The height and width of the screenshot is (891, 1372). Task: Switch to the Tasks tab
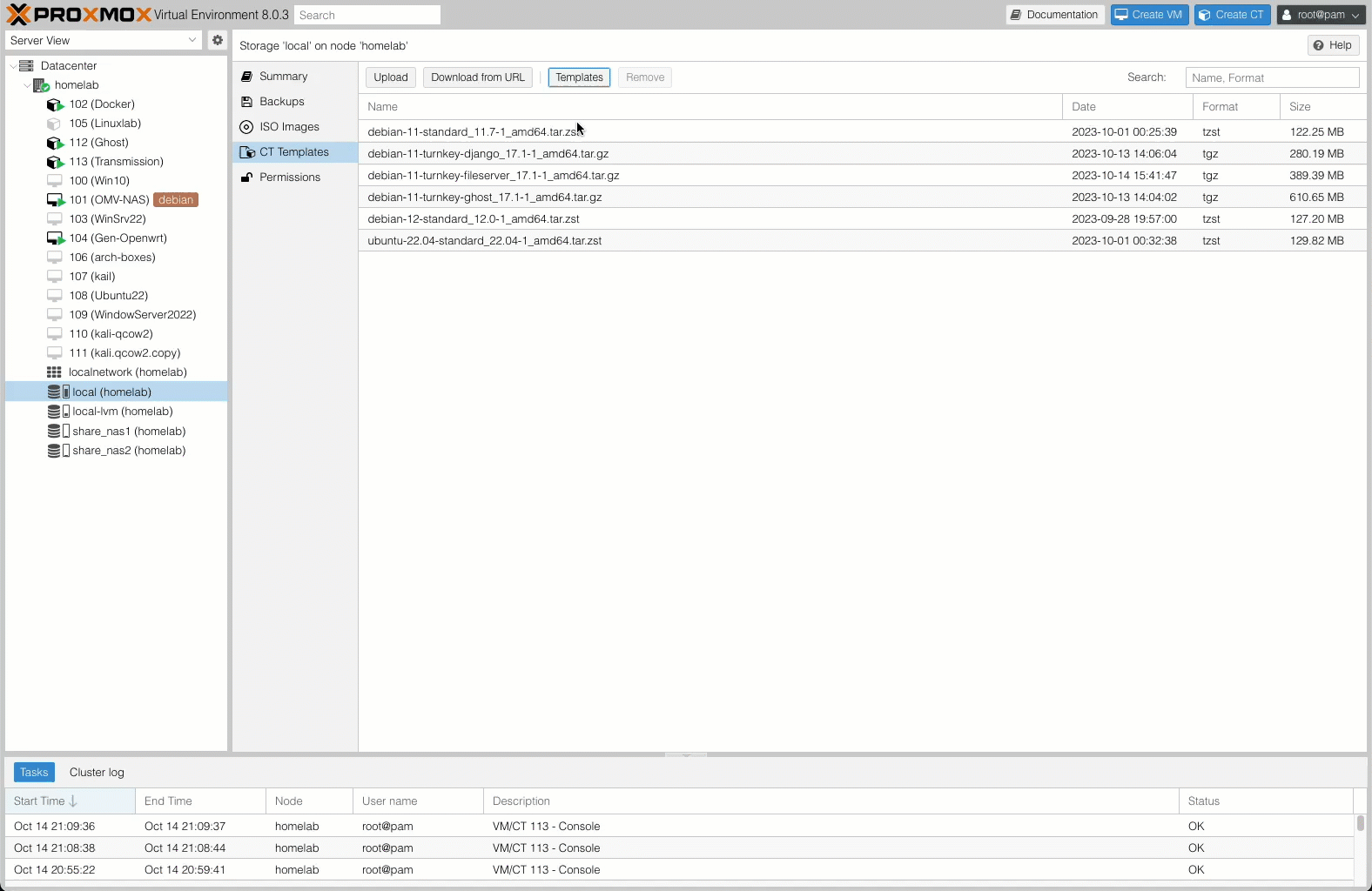[x=34, y=773]
